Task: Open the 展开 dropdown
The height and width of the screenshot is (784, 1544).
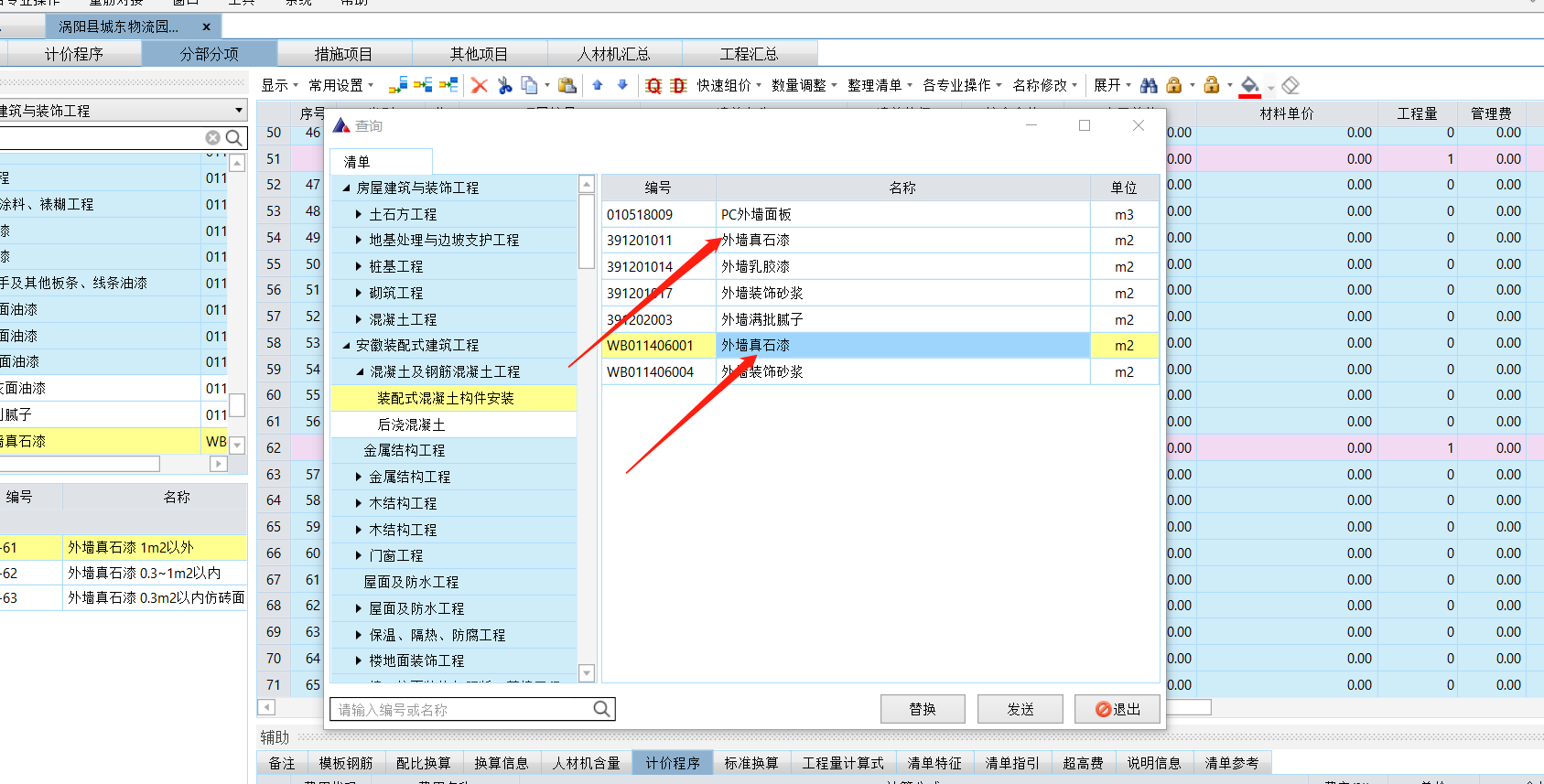Action: click(x=1113, y=85)
